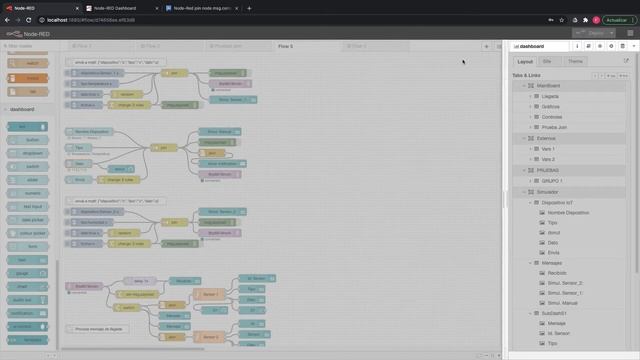Expand the Prueba Join group
The height and width of the screenshot is (360, 640).
[530, 127]
